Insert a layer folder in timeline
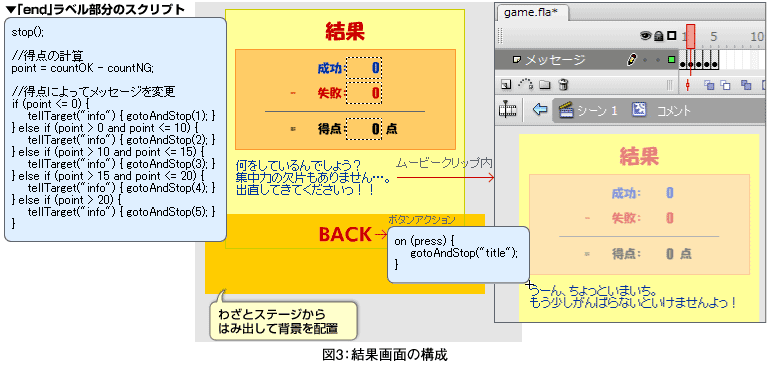Screen dimensions: 770x365 pyautogui.click(x=545, y=85)
